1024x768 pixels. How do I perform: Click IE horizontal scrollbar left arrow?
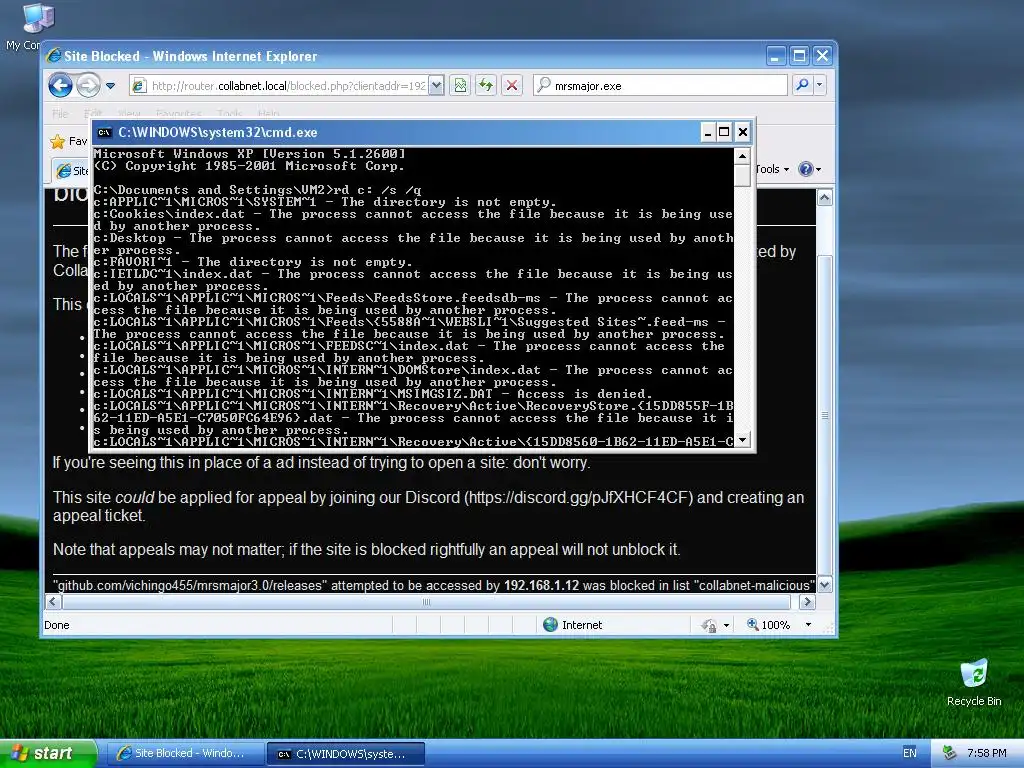point(54,601)
